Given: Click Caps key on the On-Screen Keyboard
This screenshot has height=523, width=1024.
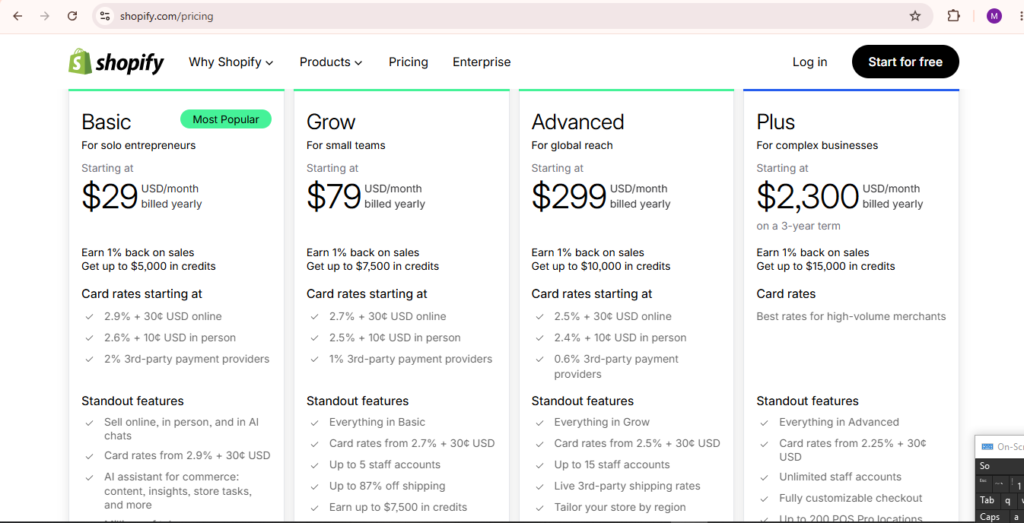Looking at the screenshot, I should pyautogui.click(x=989, y=516).
